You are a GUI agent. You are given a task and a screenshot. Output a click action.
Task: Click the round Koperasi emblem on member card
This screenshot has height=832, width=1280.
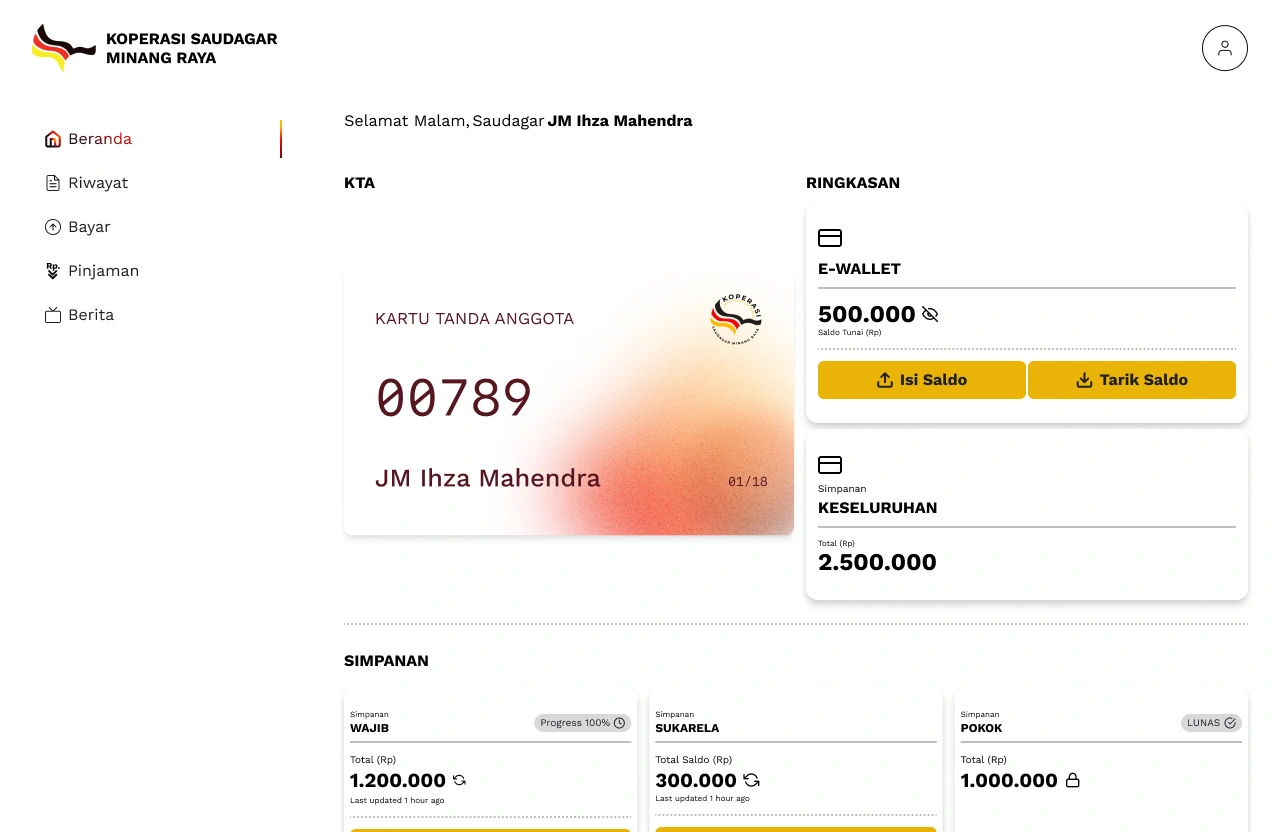[736, 320]
